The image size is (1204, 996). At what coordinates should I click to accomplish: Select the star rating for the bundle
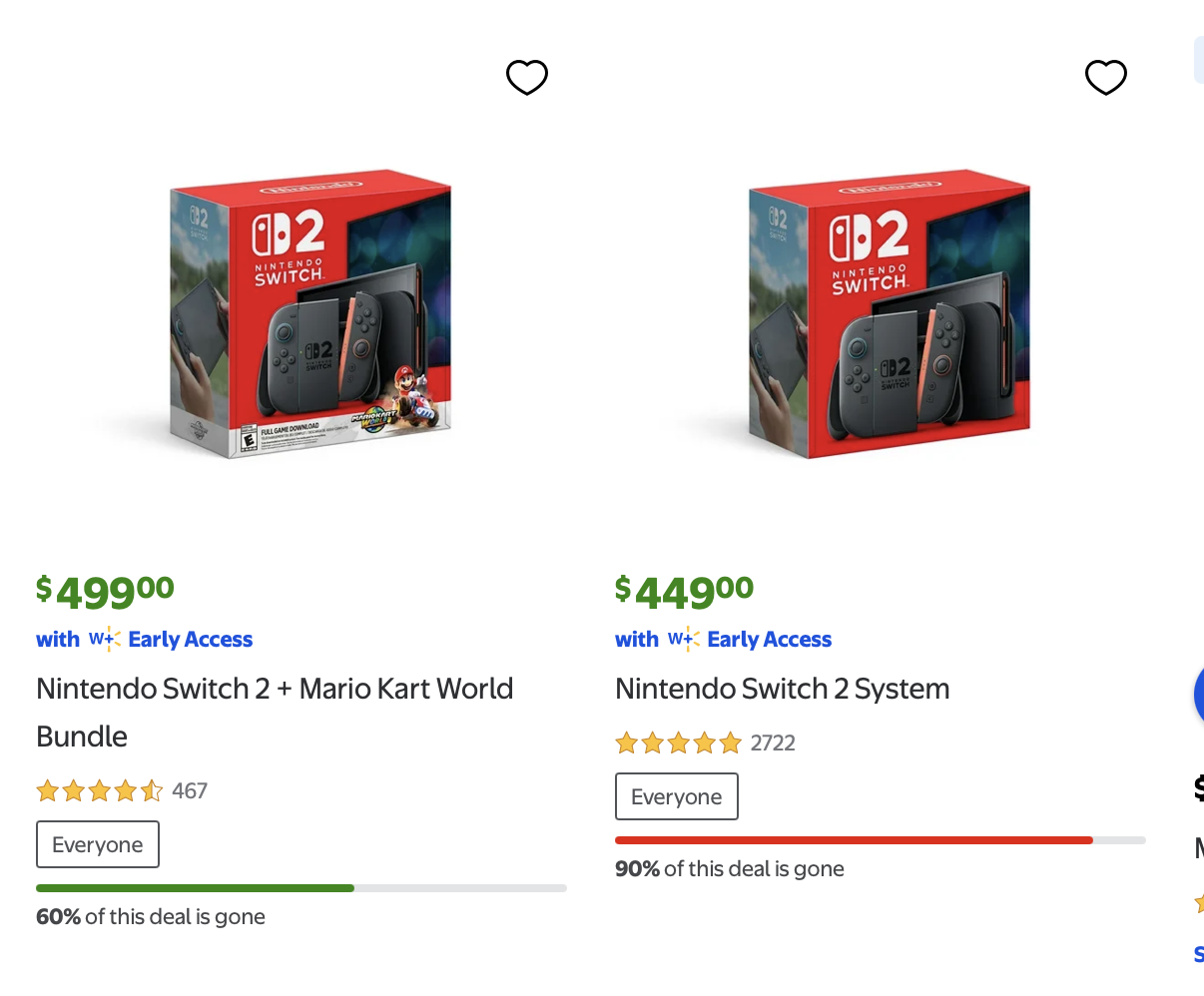click(99, 790)
